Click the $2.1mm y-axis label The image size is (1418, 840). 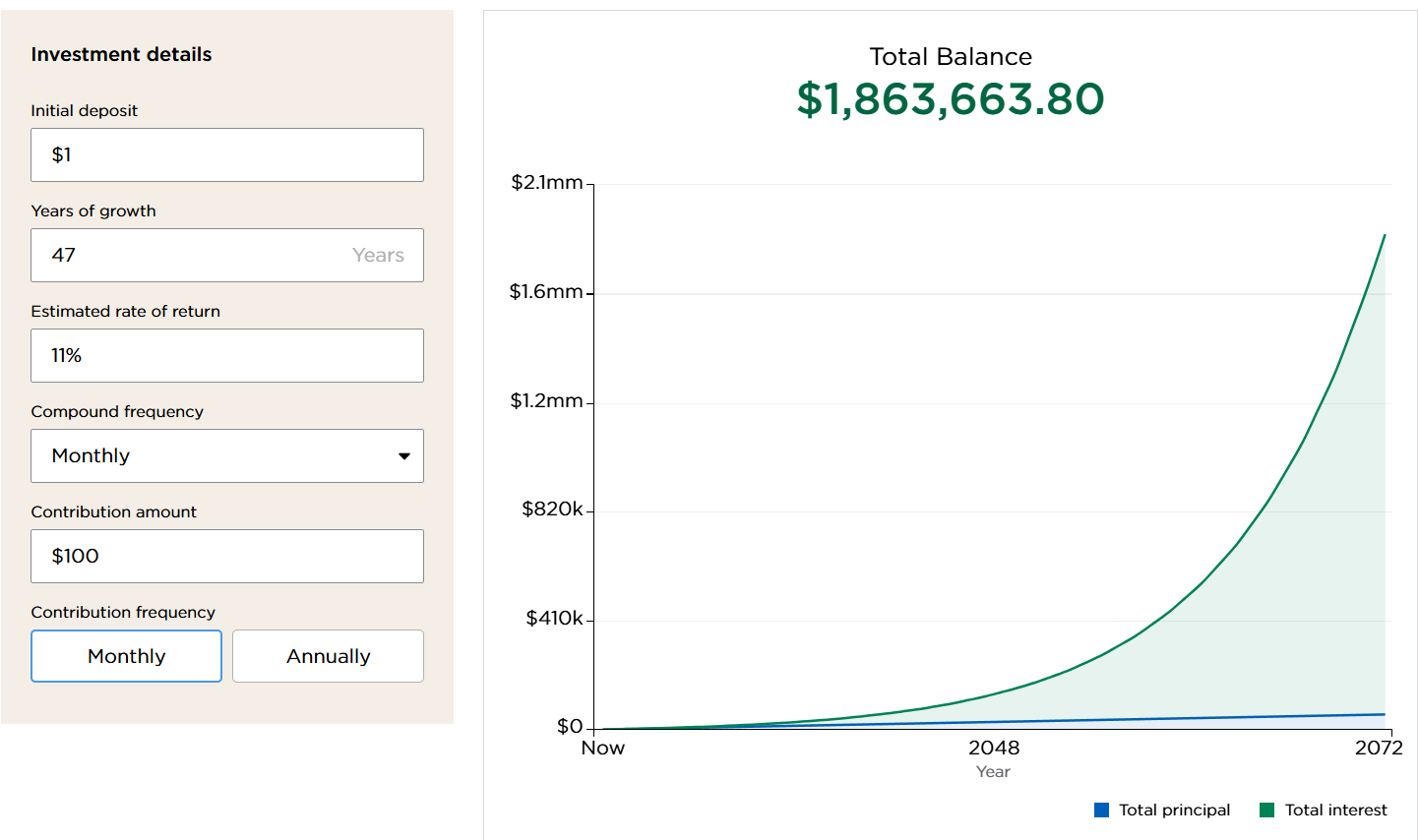click(547, 183)
